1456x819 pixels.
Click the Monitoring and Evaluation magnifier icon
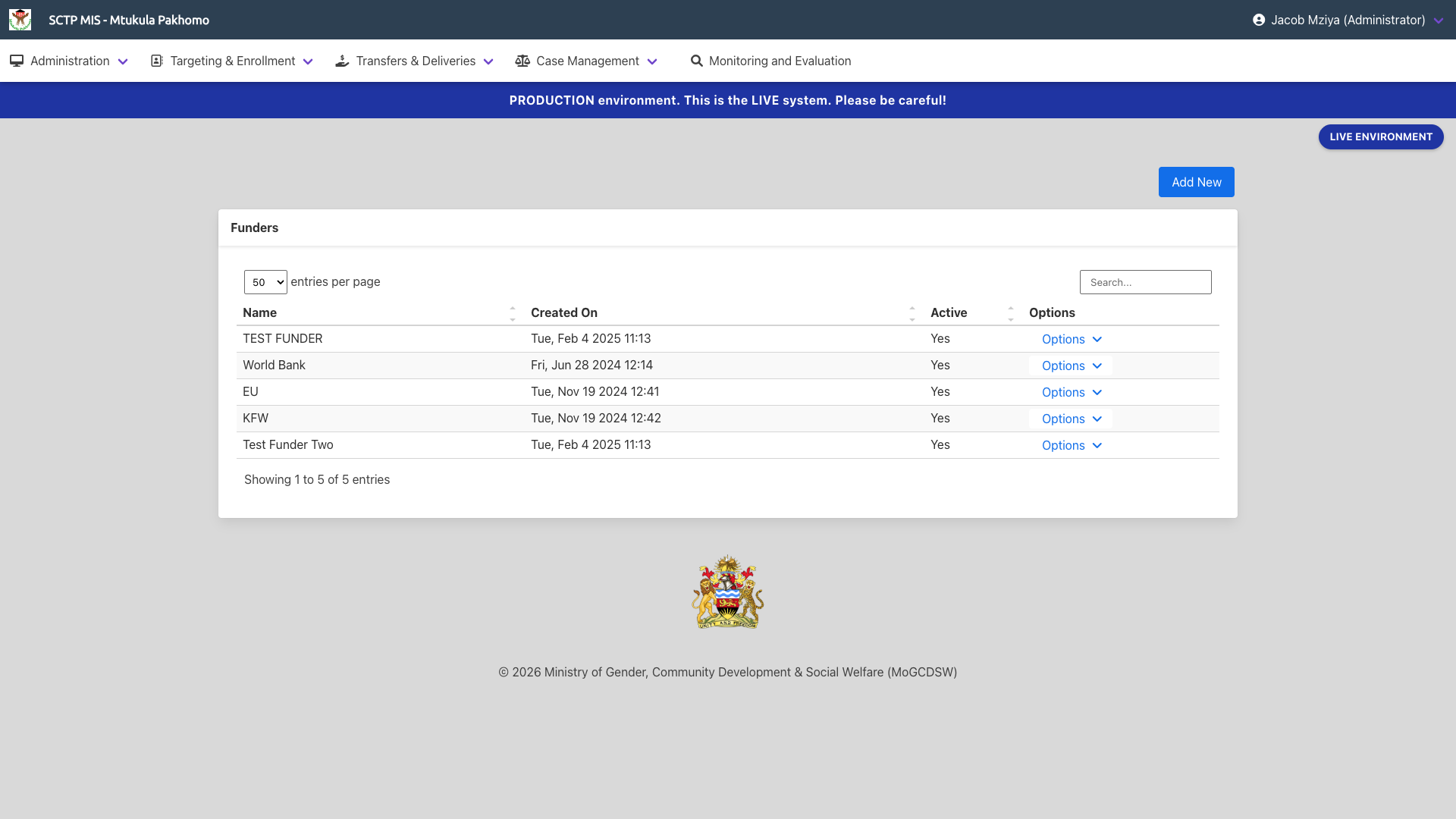[696, 61]
